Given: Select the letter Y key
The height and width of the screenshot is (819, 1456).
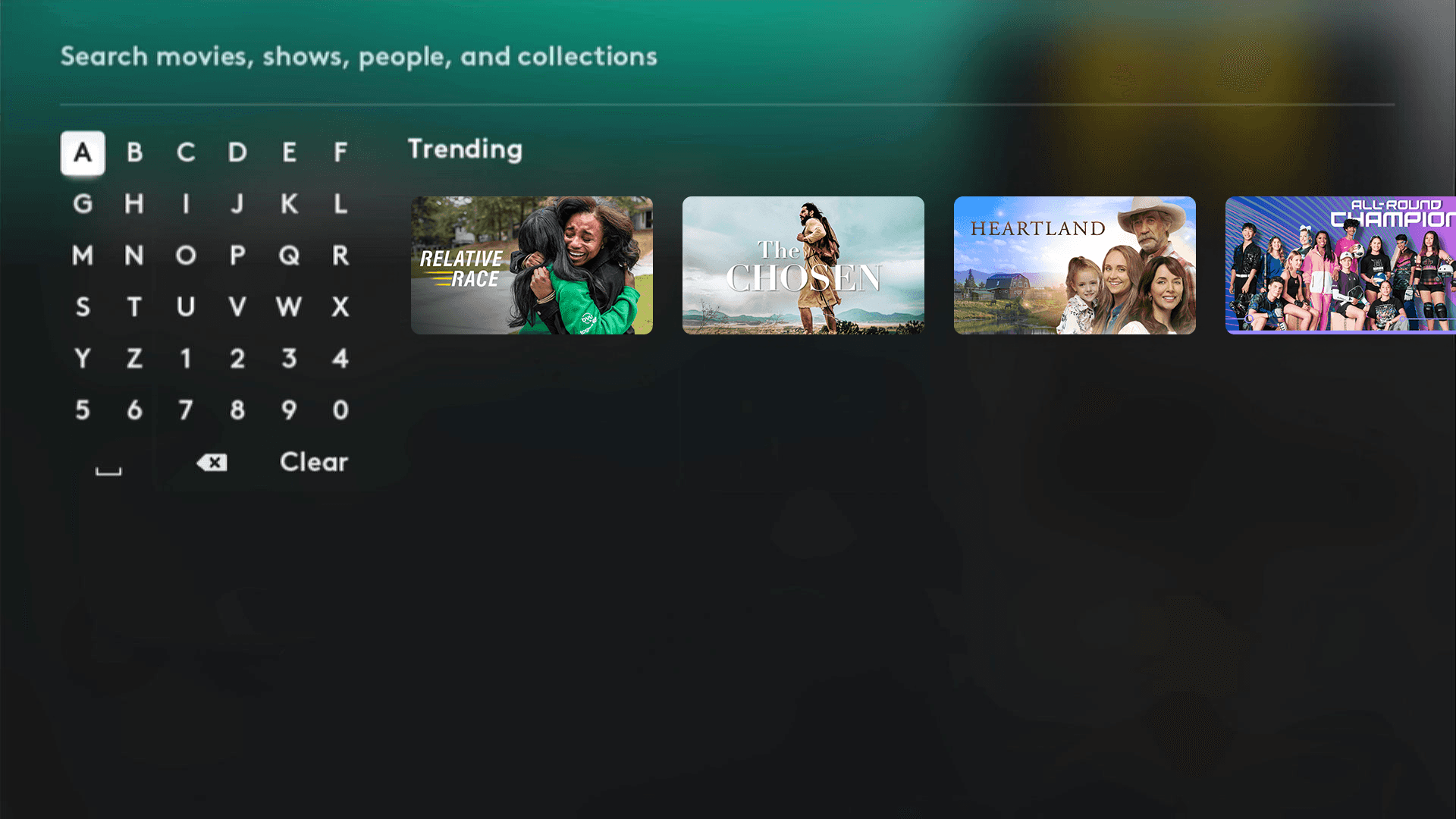Looking at the screenshot, I should coord(83,359).
